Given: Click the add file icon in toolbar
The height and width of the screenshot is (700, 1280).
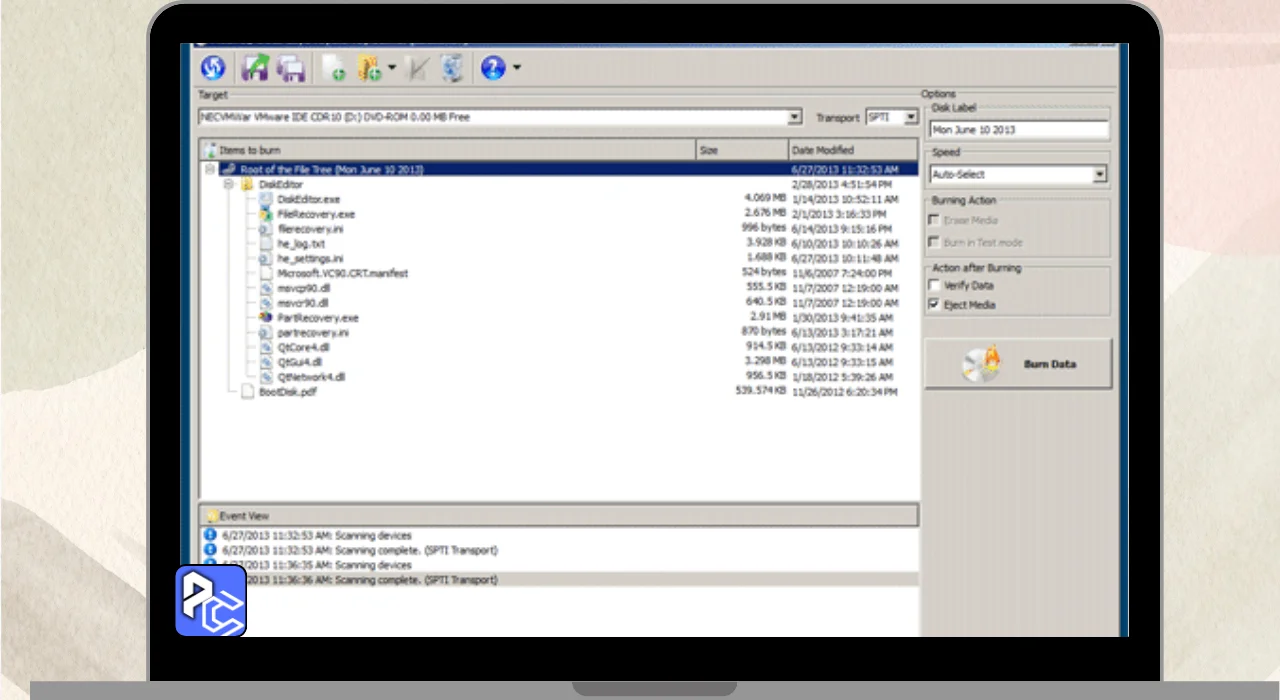Looking at the screenshot, I should 334,68.
